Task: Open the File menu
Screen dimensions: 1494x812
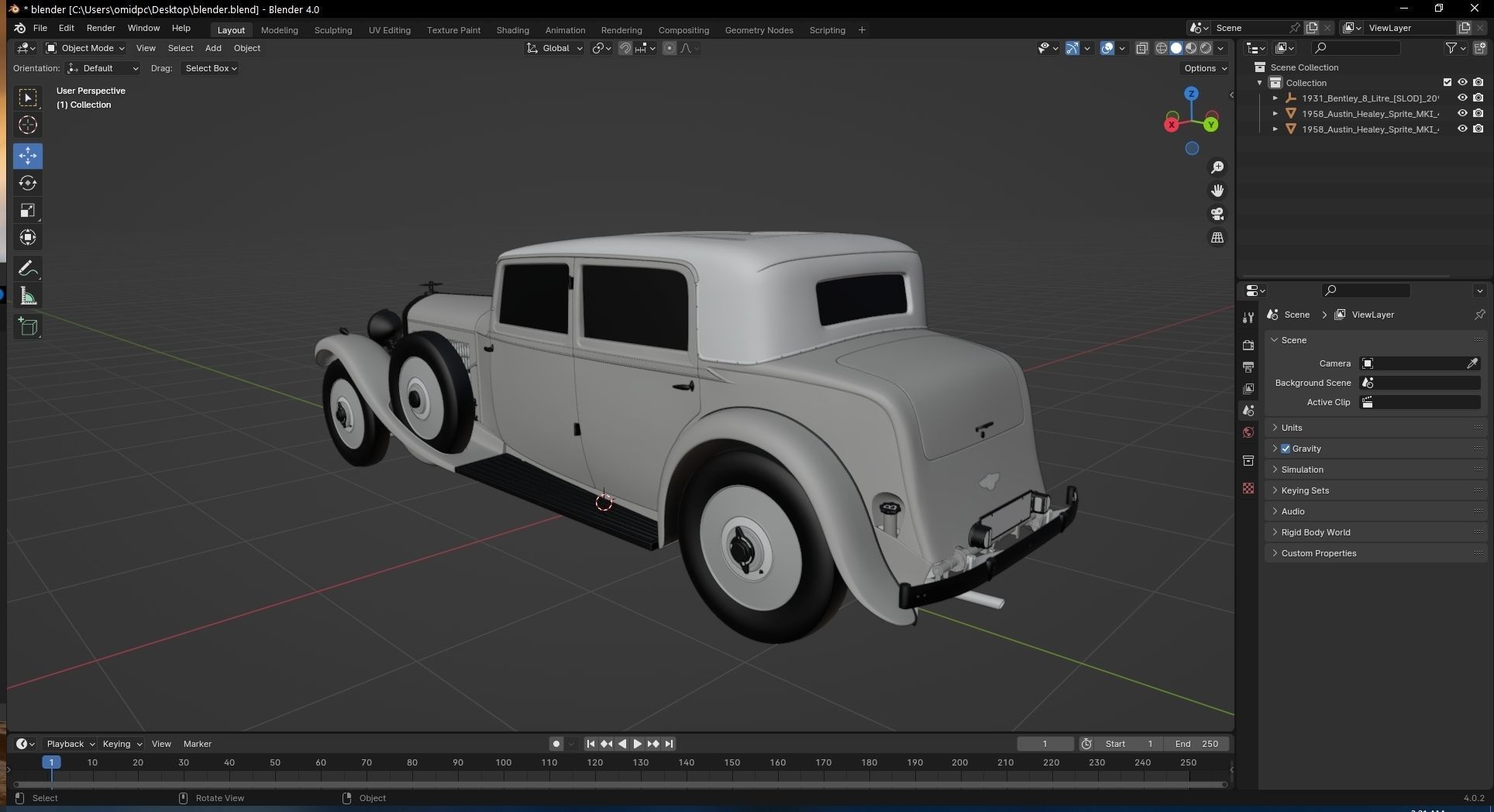Action: click(x=40, y=28)
